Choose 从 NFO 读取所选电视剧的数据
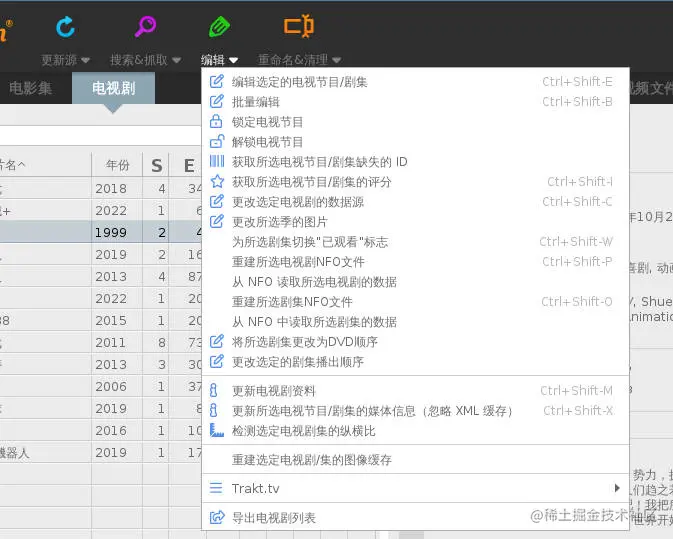The width and height of the screenshot is (673, 539). (x=415, y=282)
